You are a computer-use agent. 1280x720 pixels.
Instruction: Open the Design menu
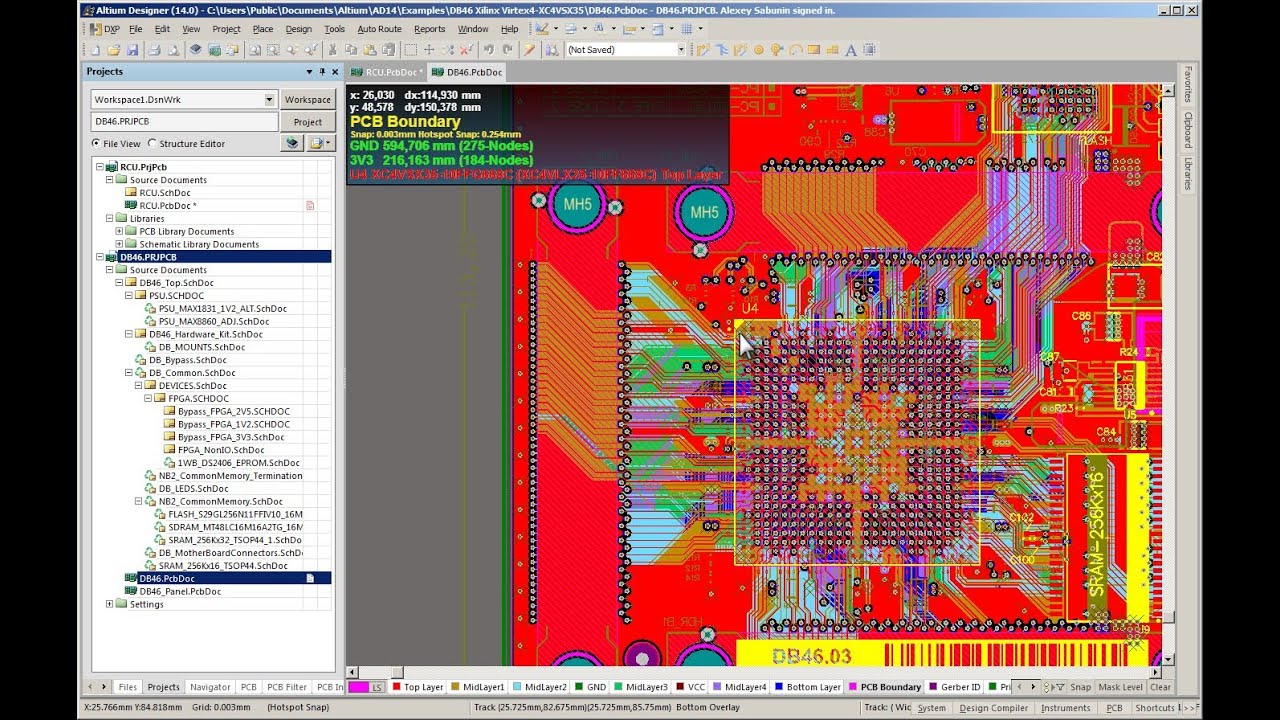299,29
